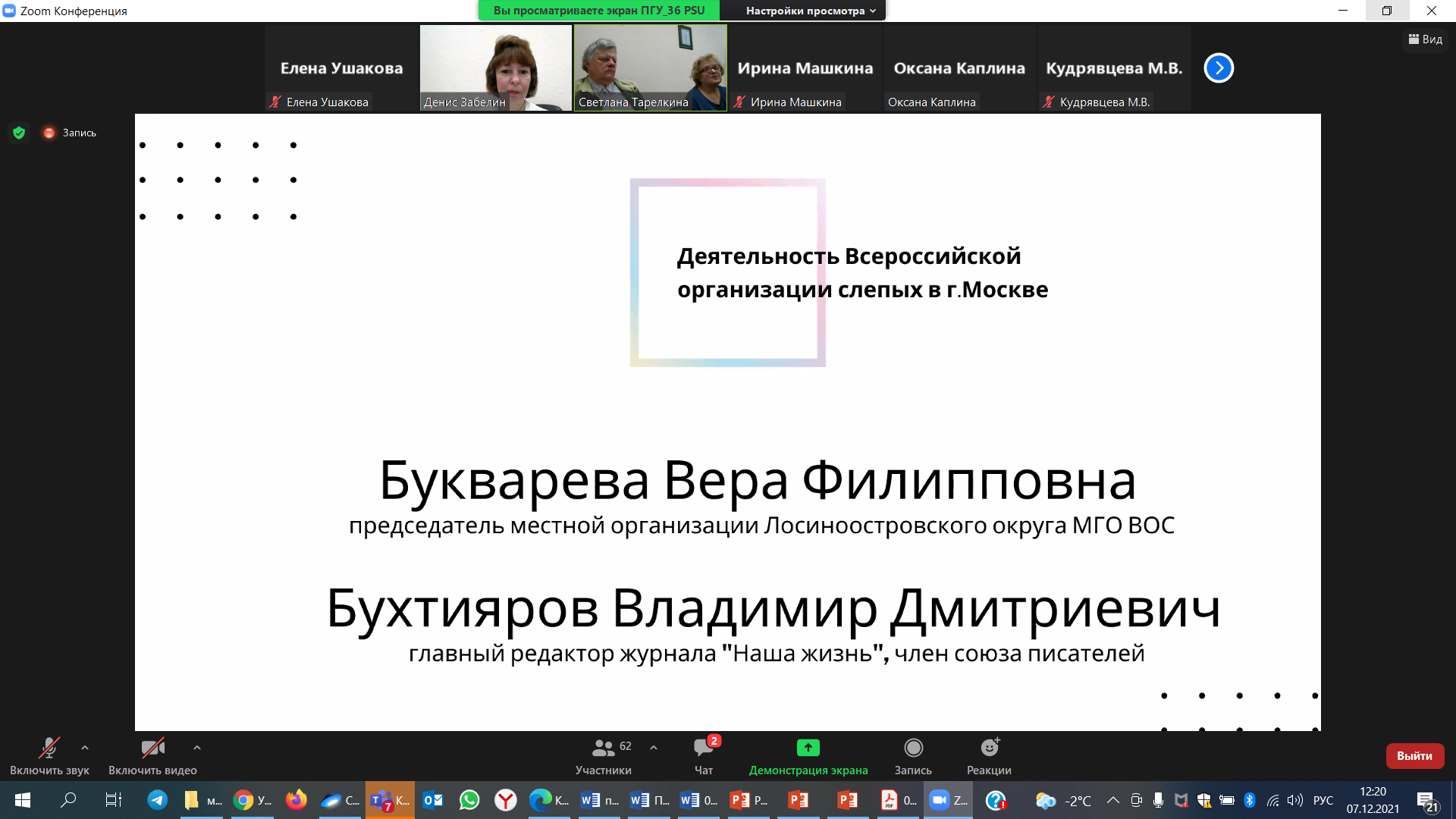Click the Share Screen green icon
Screen dimensions: 1456x819
(808, 748)
